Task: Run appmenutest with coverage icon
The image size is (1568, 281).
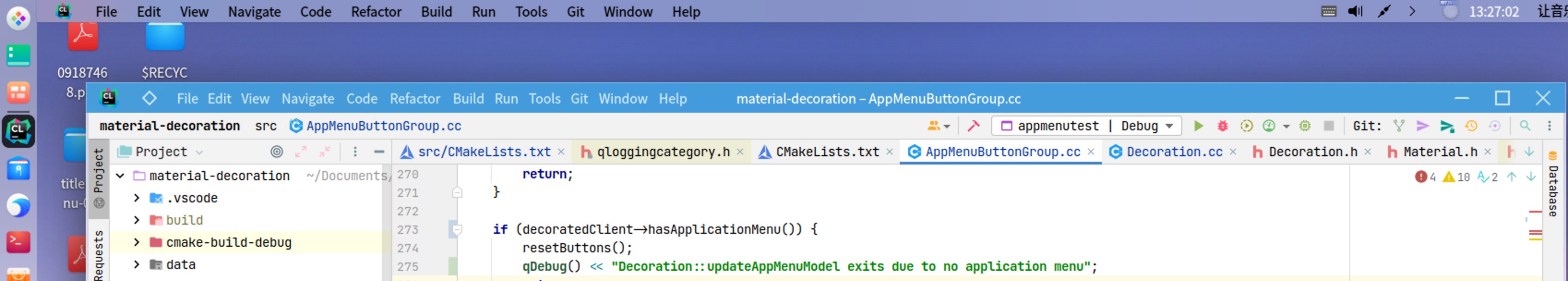Action: click(1246, 126)
